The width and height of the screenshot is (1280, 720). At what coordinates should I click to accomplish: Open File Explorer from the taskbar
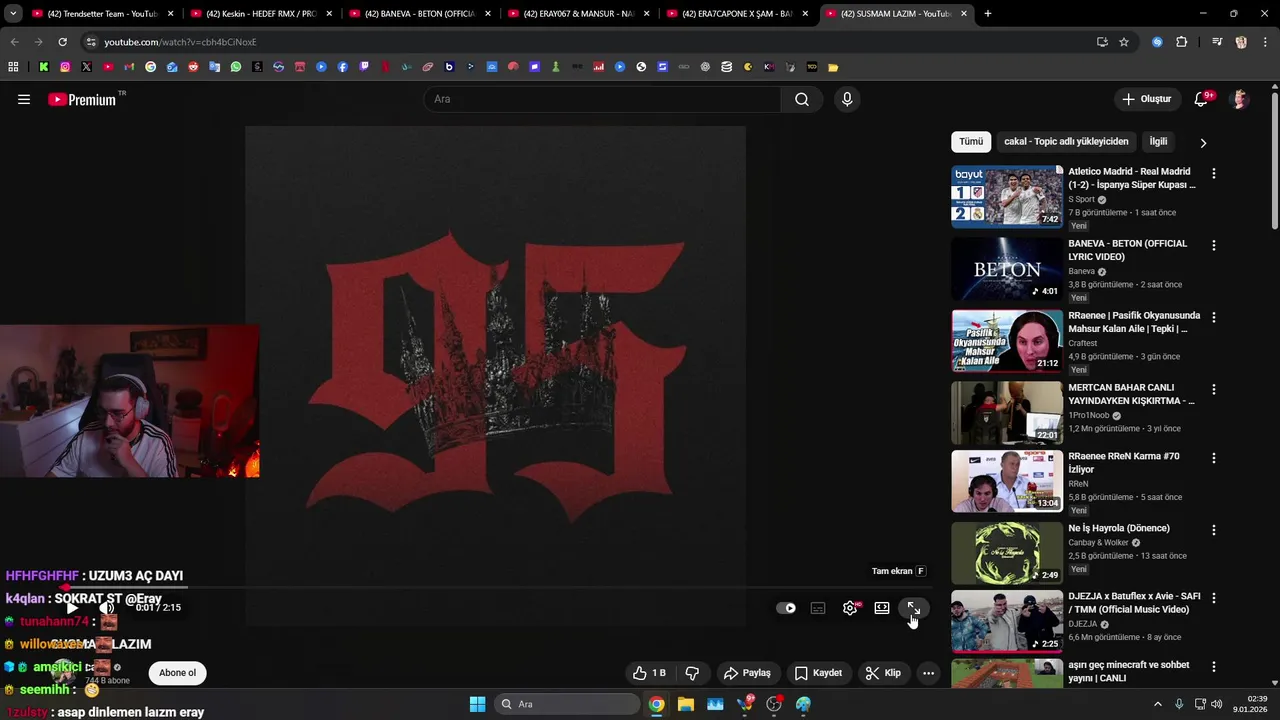pyautogui.click(x=686, y=704)
